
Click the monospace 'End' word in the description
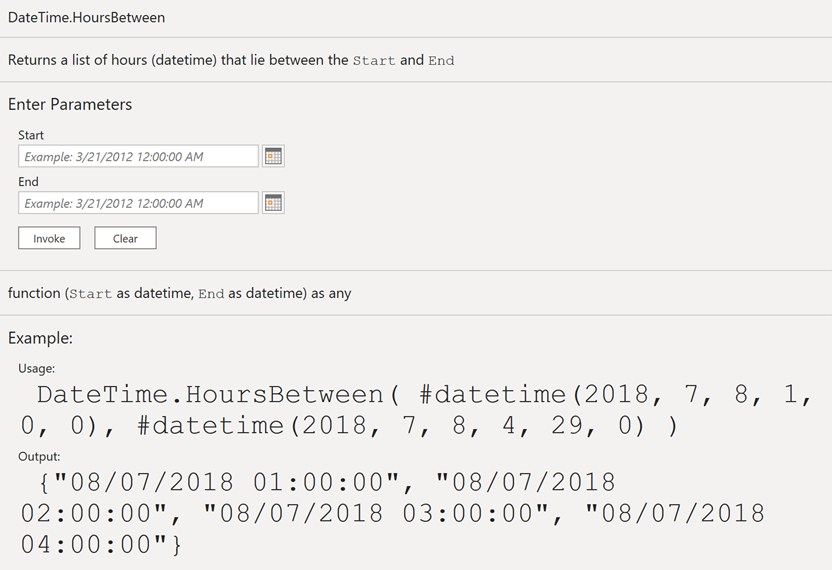[441, 61]
